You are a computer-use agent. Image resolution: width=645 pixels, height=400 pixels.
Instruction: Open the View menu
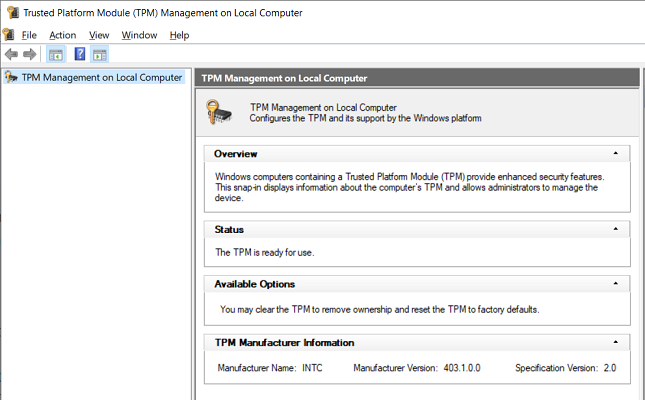[99, 35]
